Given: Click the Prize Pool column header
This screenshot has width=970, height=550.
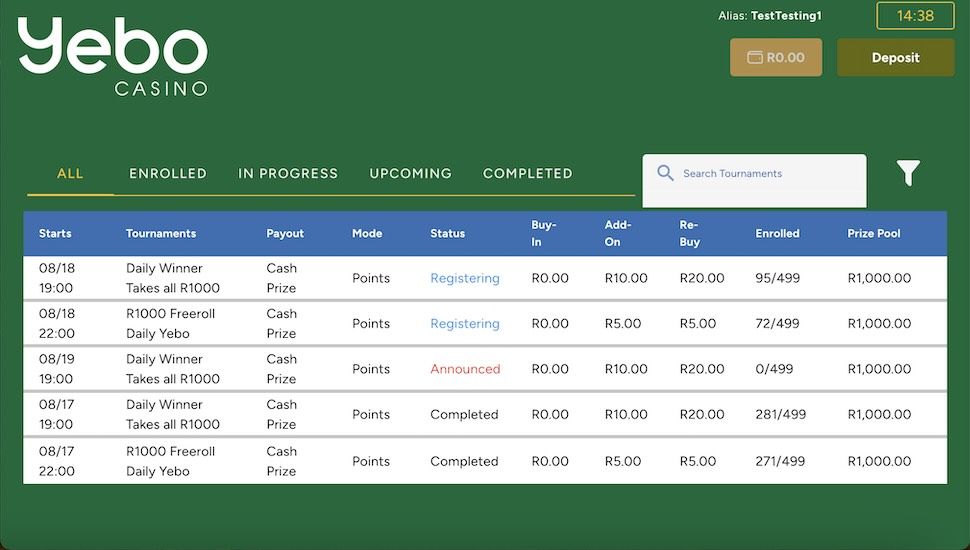Looking at the screenshot, I should point(873,233).
